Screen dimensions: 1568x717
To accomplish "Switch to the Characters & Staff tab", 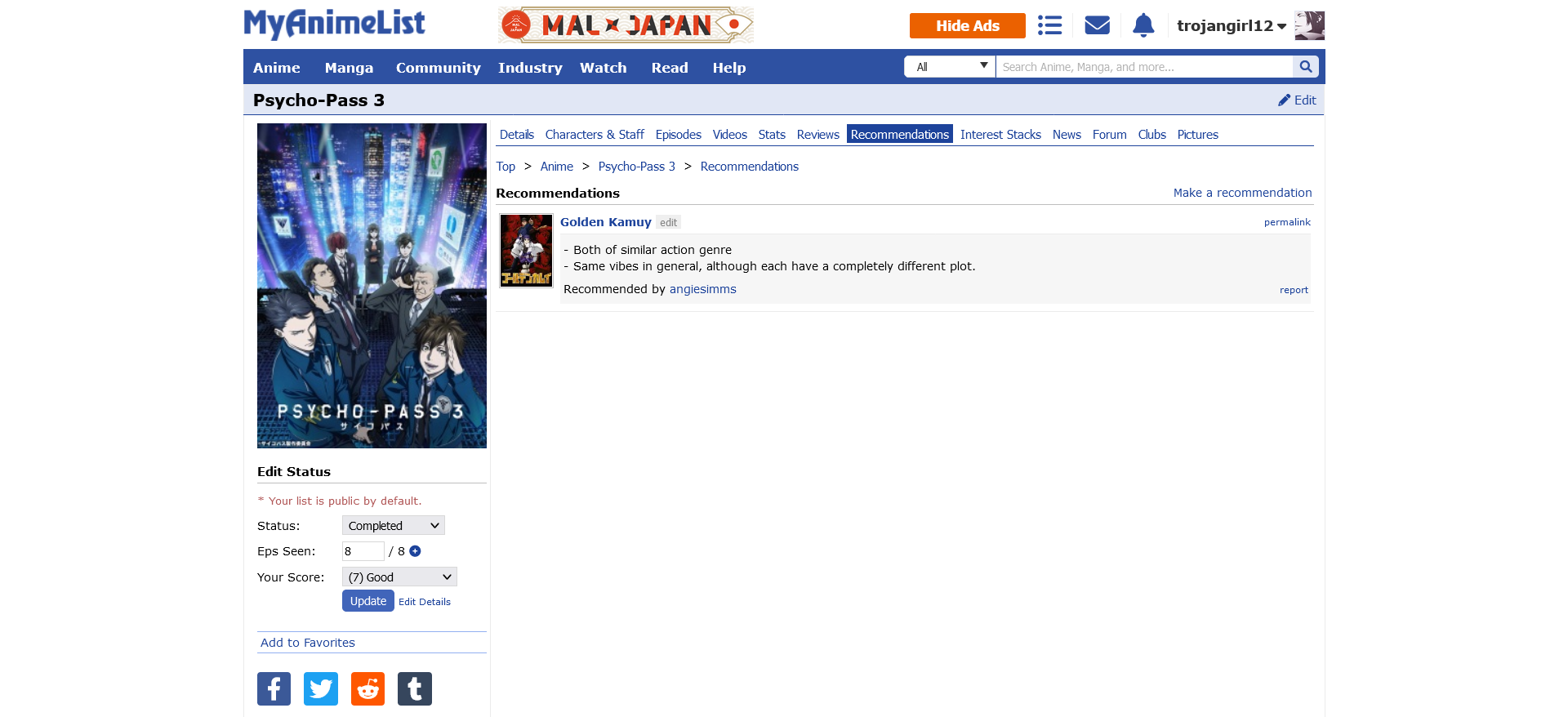I will (x=595, y=135).
